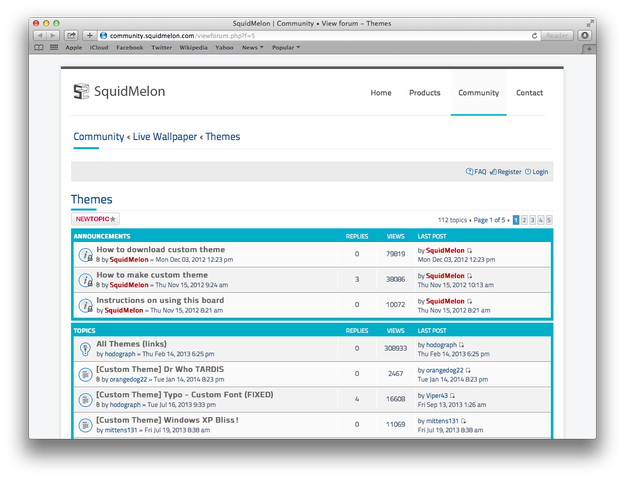Click the announcement icon beside 'How to make custom theme'
Screen dimensions: 625x479
pyautogui.click(x=85, y=280)
